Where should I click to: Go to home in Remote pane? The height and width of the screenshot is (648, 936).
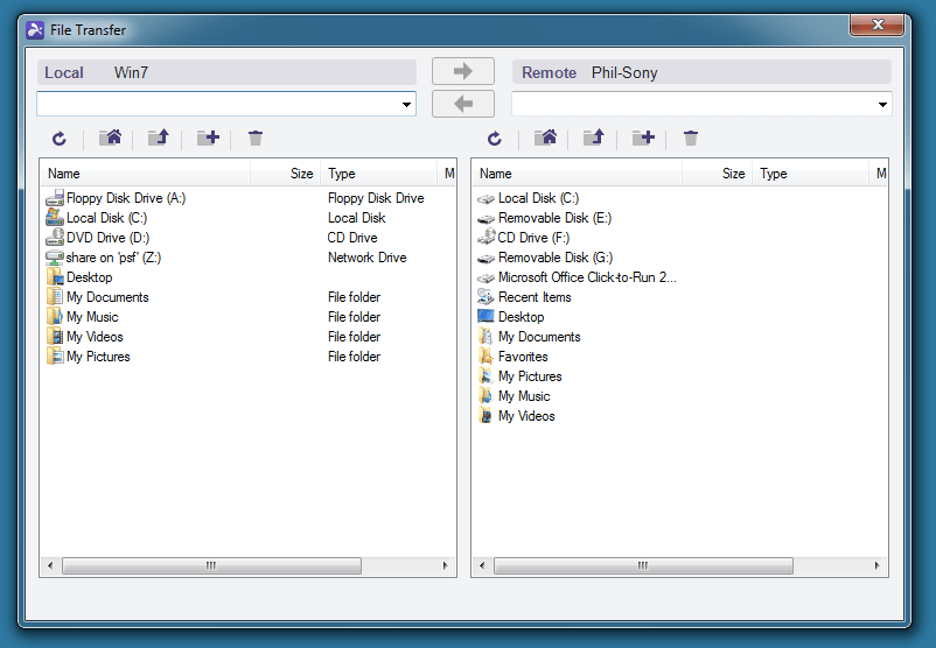(x=545, y=138)
